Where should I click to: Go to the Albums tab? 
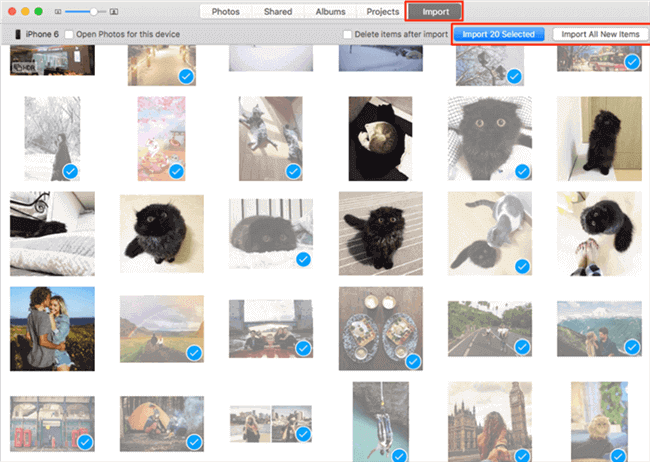[330, 12]
